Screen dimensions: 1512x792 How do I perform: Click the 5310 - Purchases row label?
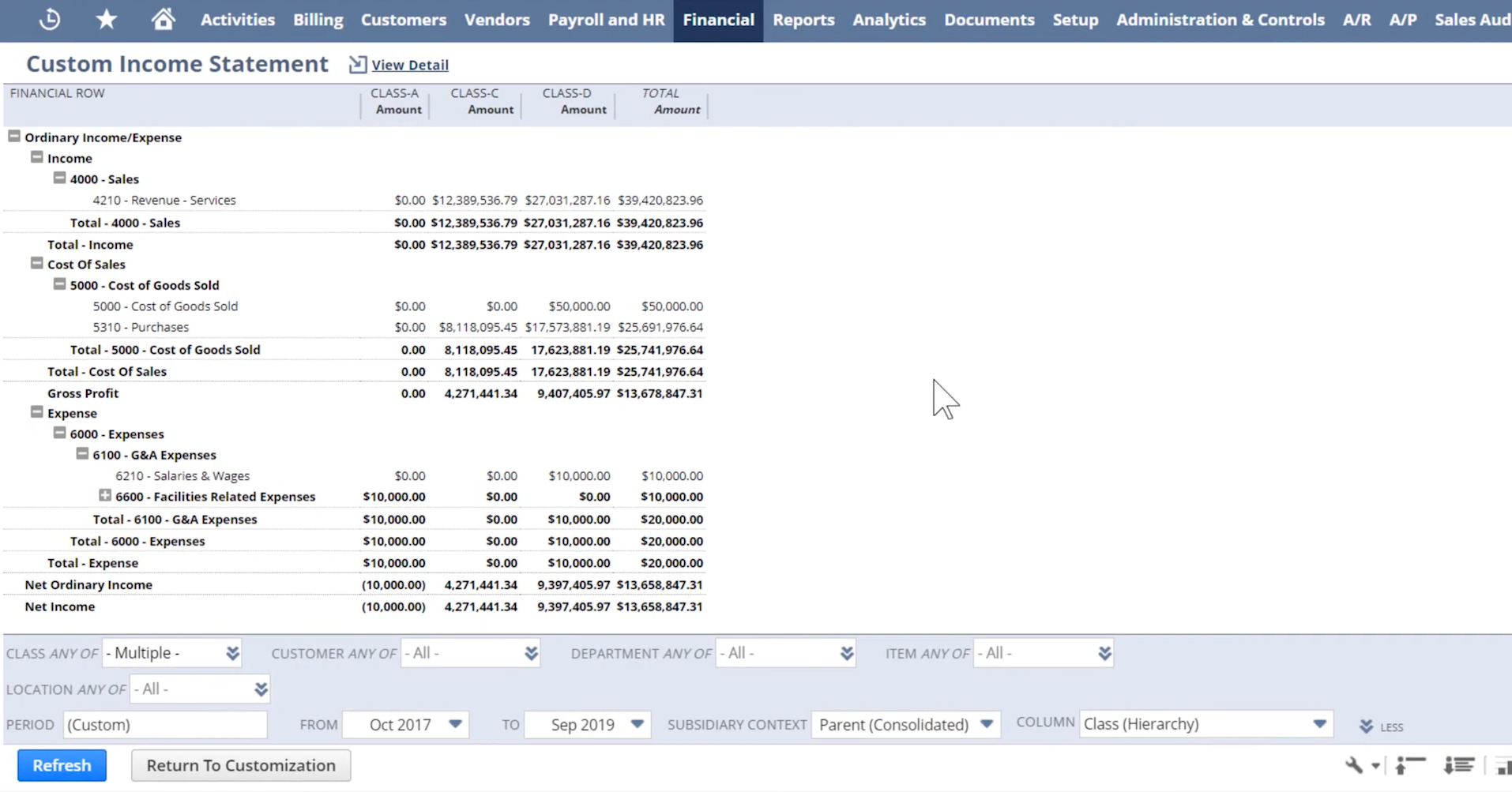(x=141, y=327)
